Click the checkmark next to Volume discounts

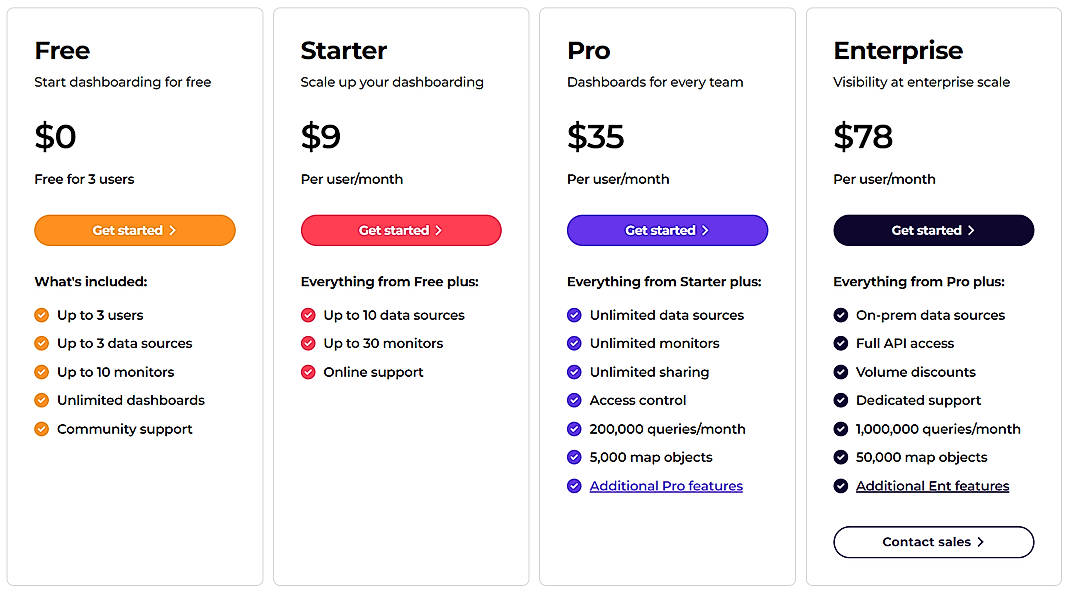tap(840, 372)
